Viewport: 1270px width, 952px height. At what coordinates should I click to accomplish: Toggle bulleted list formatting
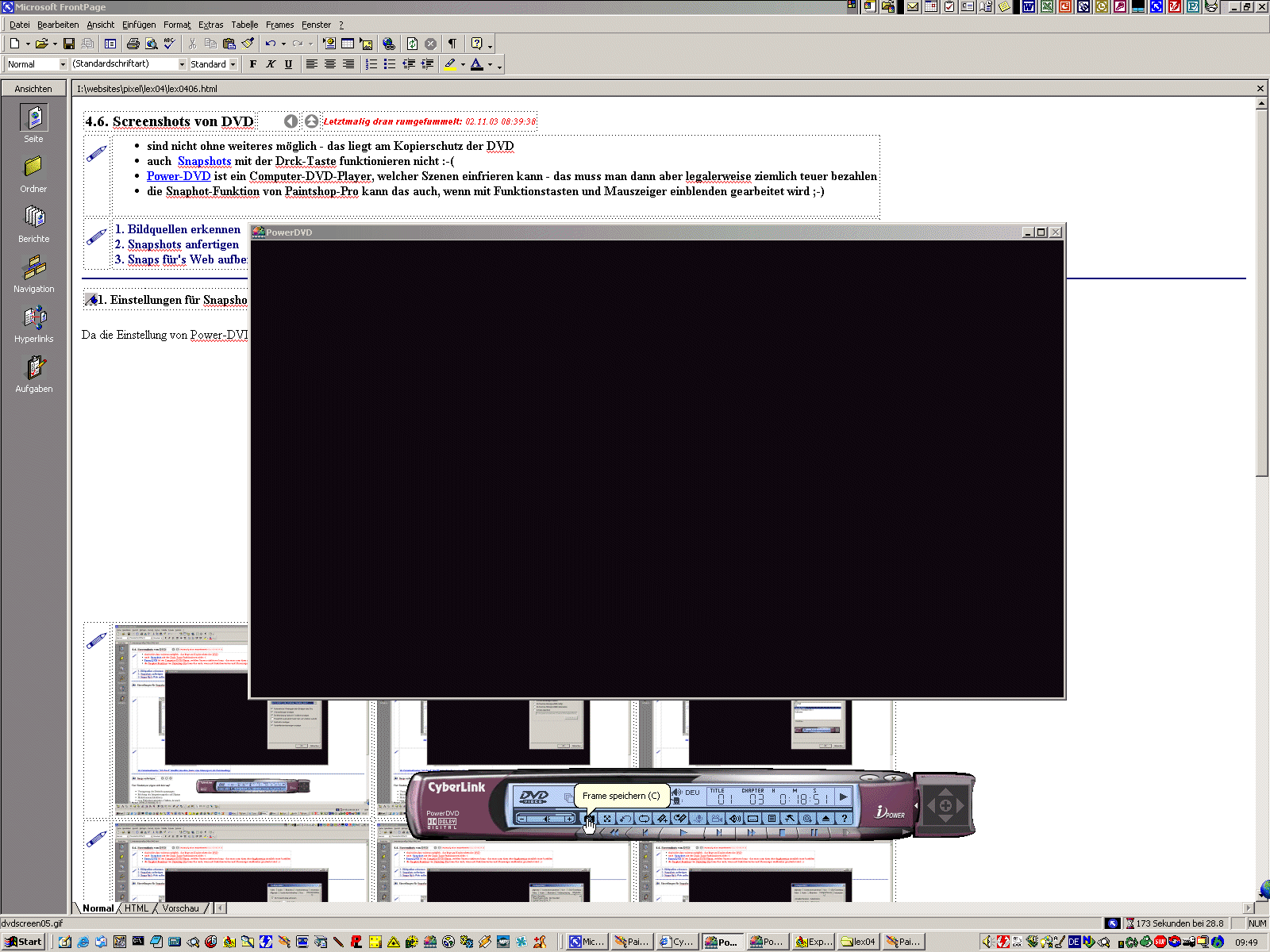(x=390, y=64)
